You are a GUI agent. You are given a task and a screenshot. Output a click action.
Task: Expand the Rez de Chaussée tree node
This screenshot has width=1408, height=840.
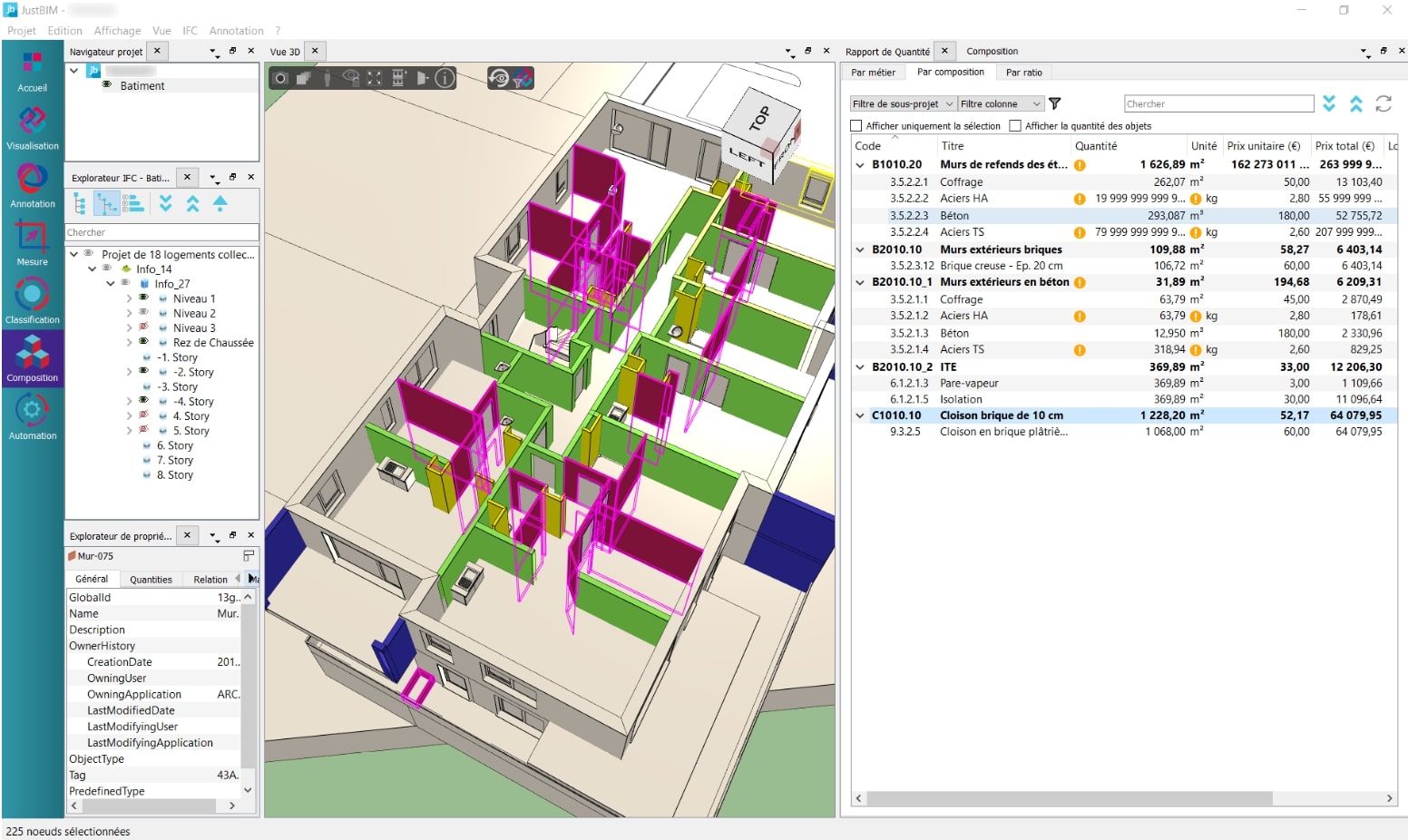129,343
